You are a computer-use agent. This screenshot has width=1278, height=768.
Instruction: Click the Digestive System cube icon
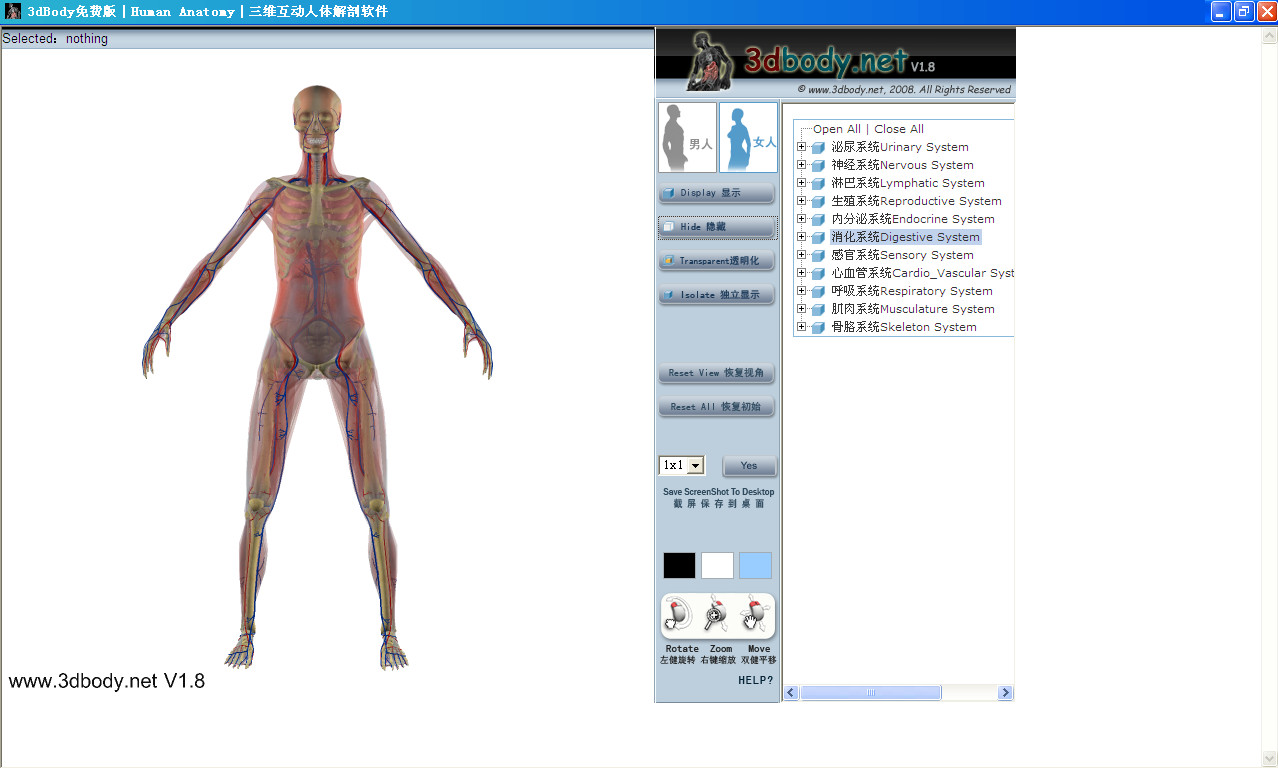[819, 237]
